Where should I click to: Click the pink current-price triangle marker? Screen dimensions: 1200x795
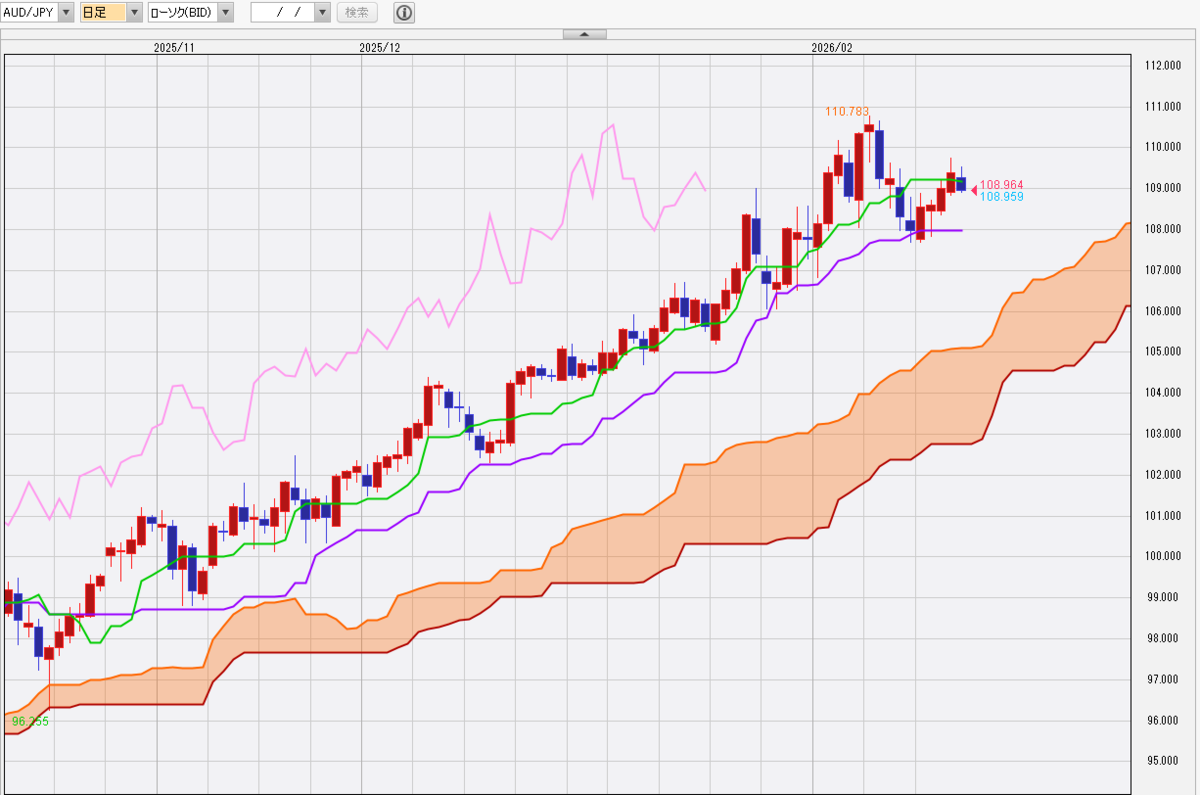click(974, 190)
